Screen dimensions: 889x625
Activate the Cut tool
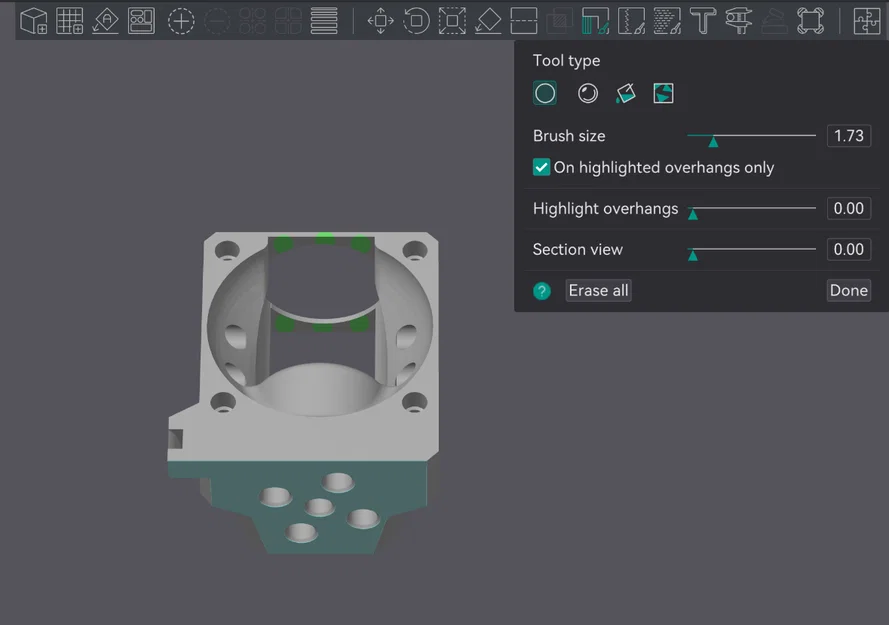tap(523, 21)
